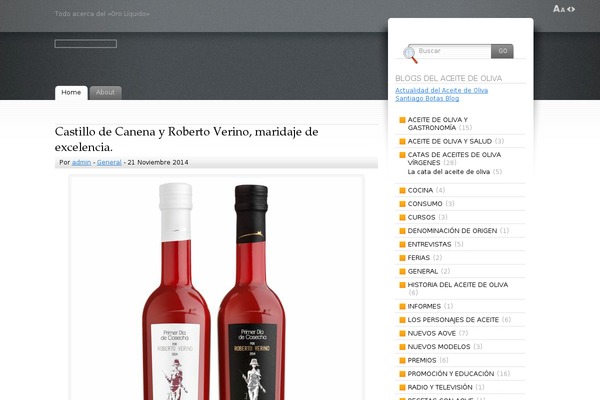Click orange bullet beside Historia del Aceite
The image size is (600, 400).
point(402,285)
